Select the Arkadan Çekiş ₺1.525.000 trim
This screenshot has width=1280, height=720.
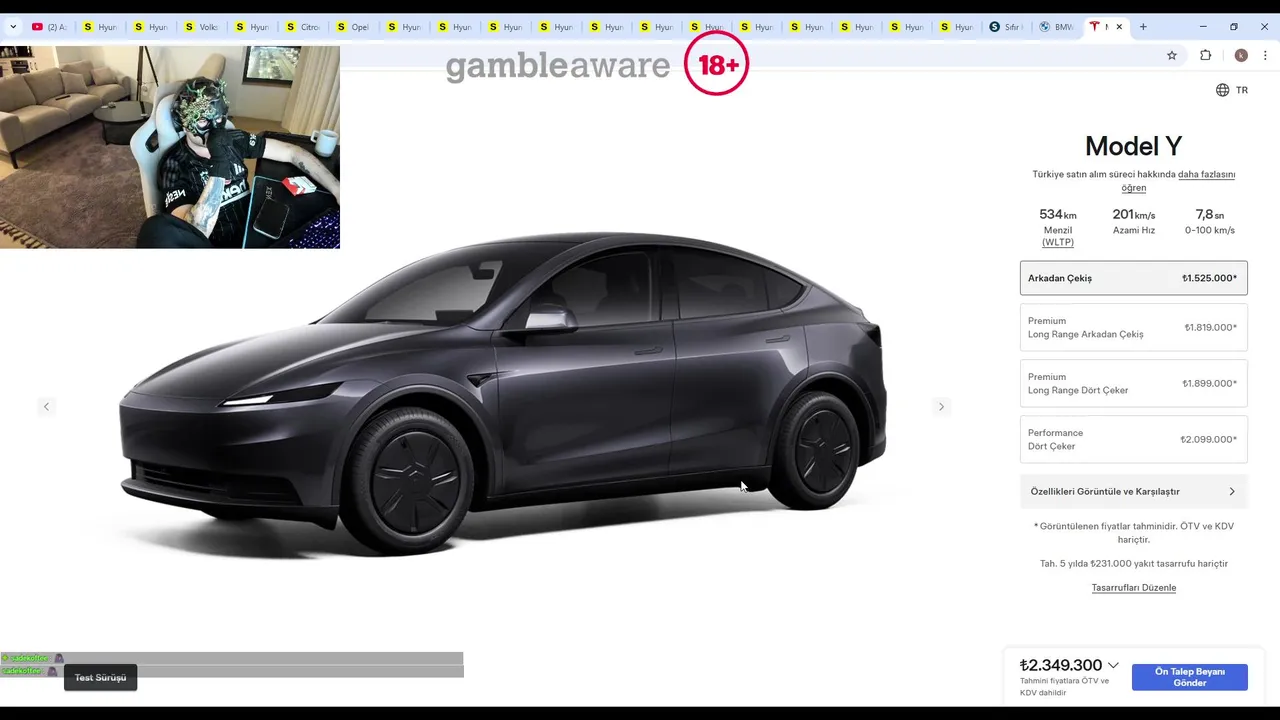pos(1134,278)
